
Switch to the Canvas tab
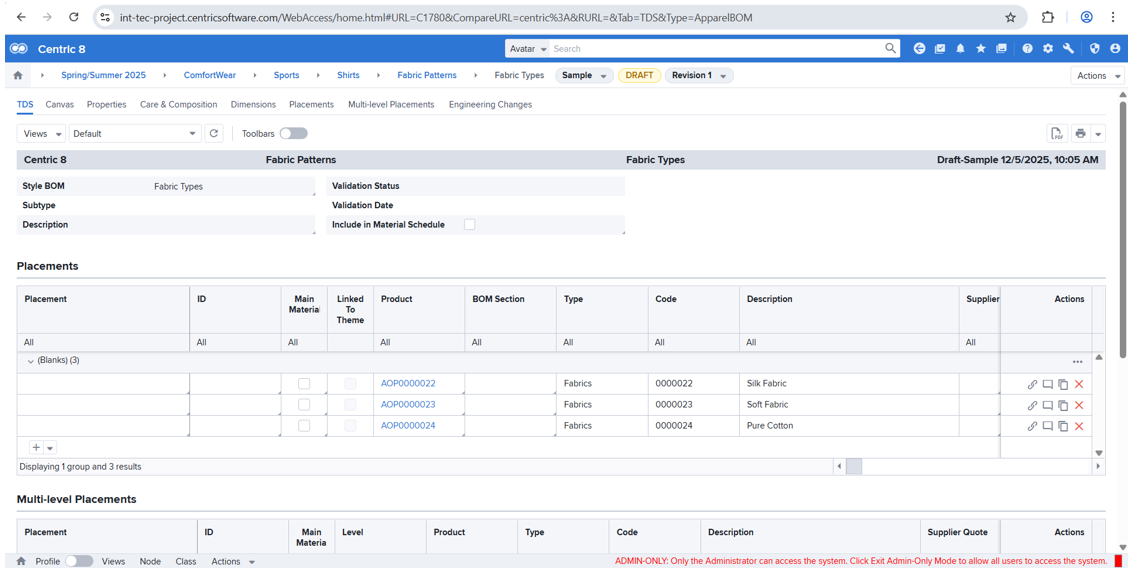pyautogui.click(x=60, y=105)
